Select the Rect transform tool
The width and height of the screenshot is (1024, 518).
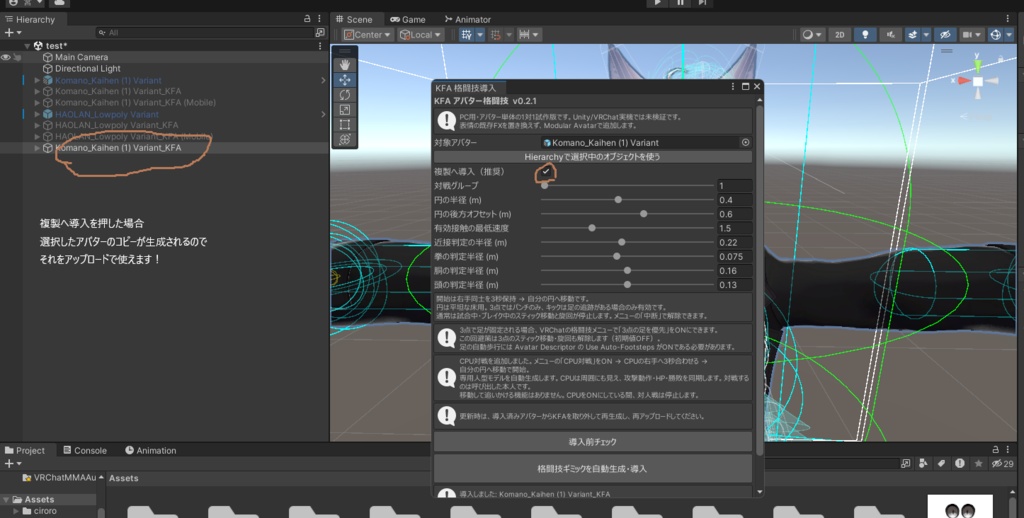(x=345, y=124)
